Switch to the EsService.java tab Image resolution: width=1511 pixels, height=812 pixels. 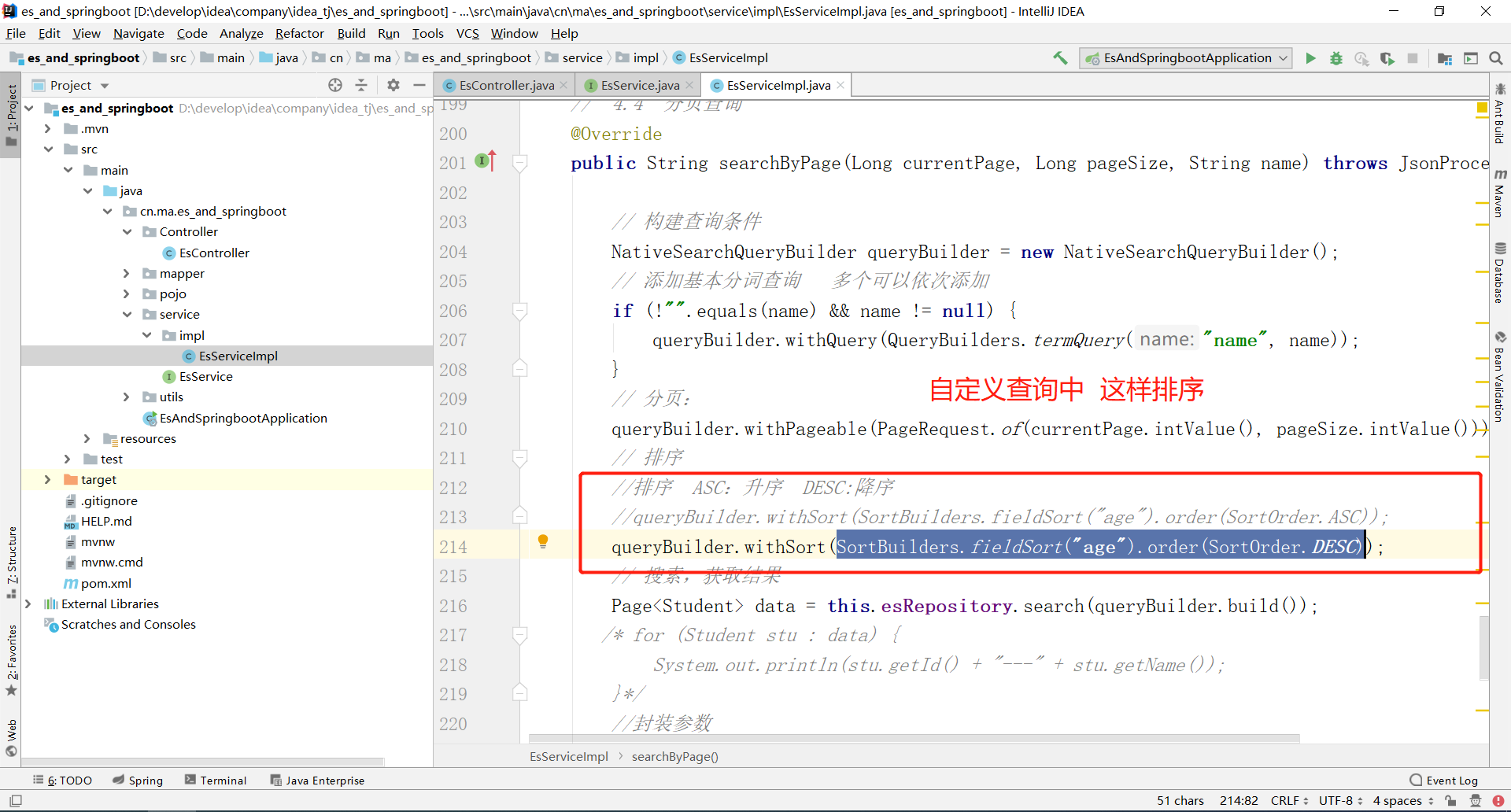[640, 85]
